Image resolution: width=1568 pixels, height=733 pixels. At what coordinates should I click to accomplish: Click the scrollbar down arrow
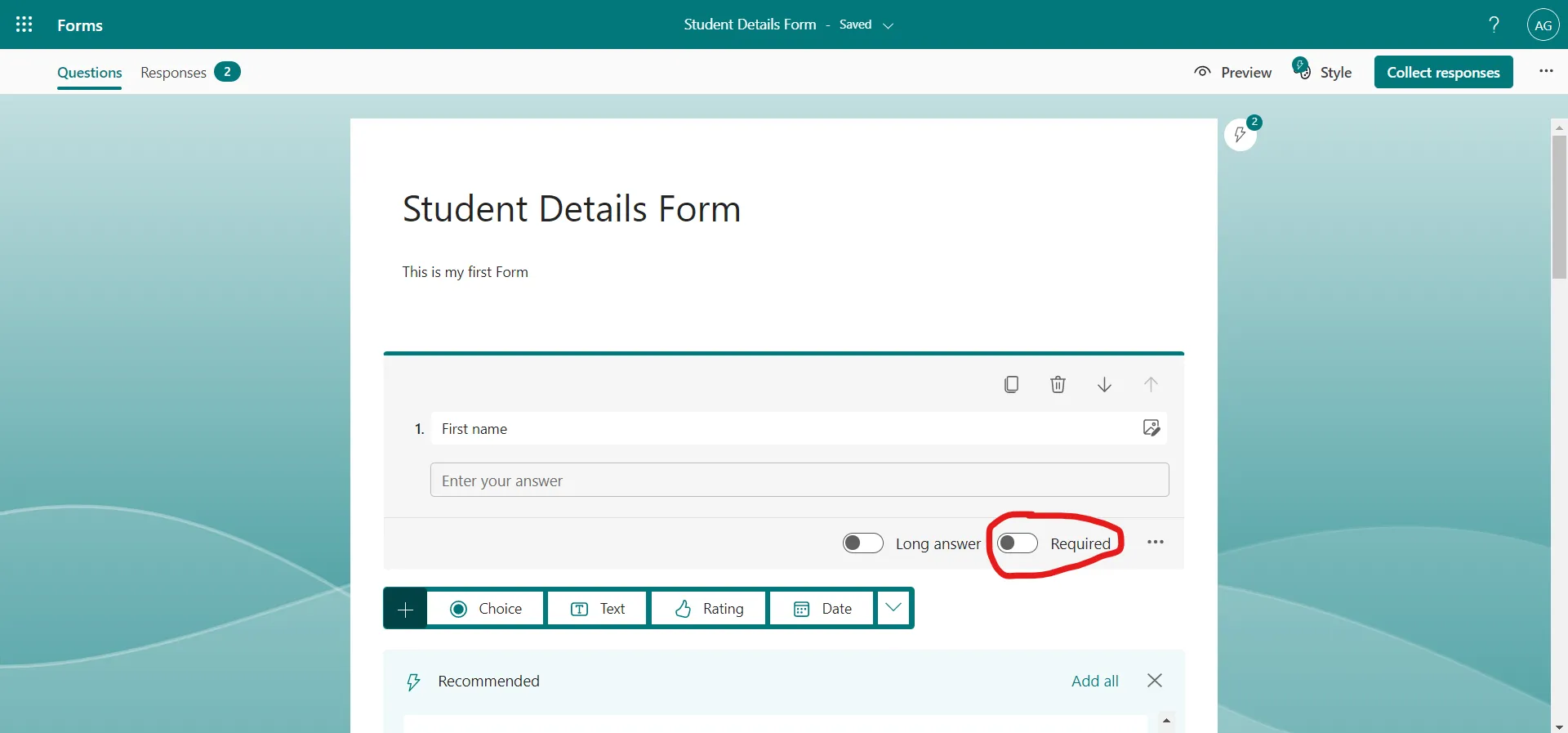pyautogui.click(x=1559, y=726)
